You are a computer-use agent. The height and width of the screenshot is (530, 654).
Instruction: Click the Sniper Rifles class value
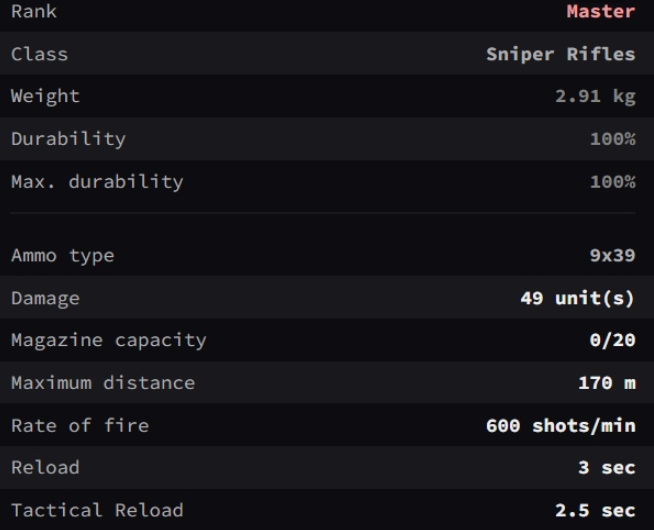561,54
